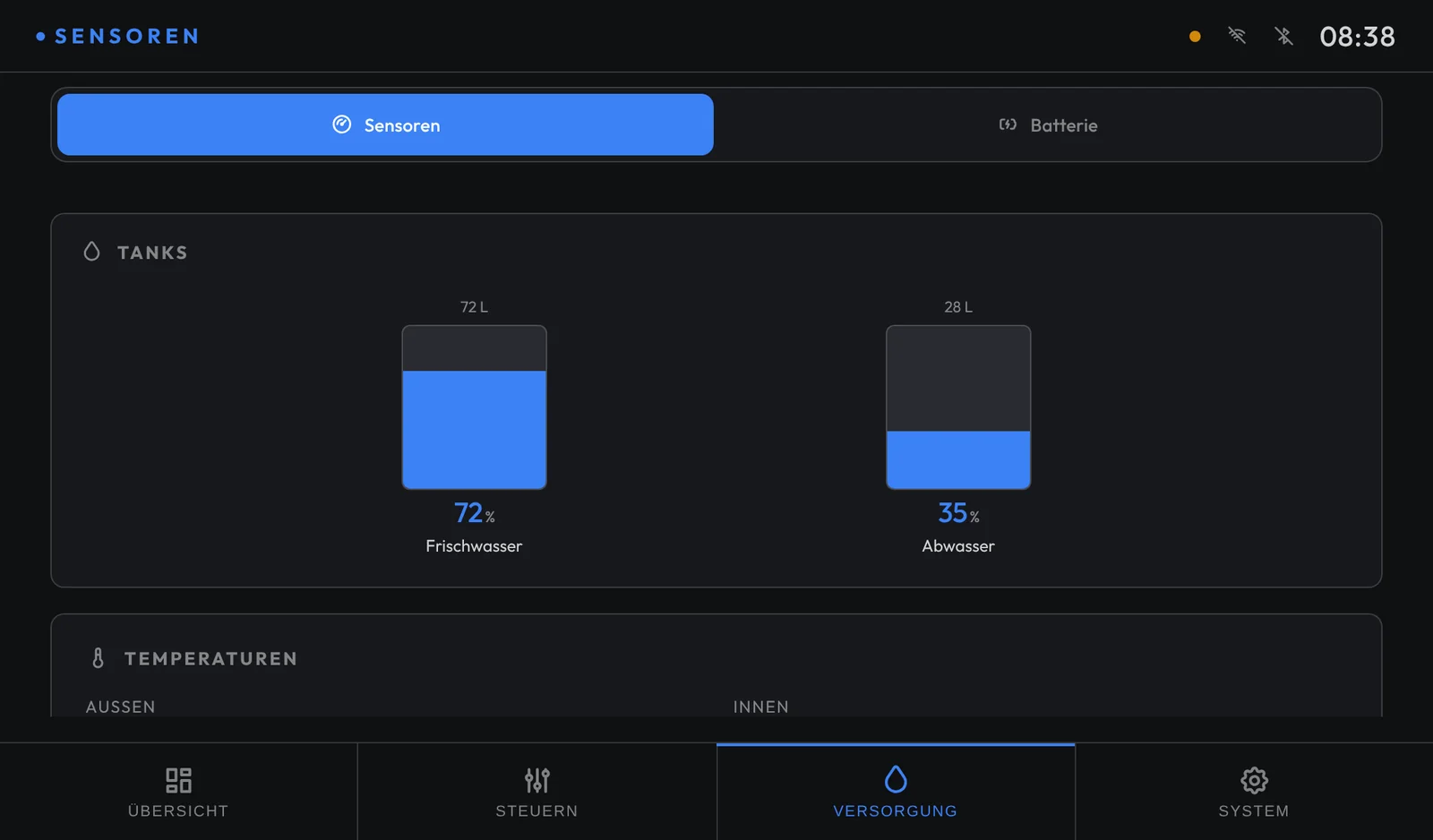The width and height of the screenshot is (1433, 840).
Task: Click the 35% Abwasser value
Action: point(958,513)
